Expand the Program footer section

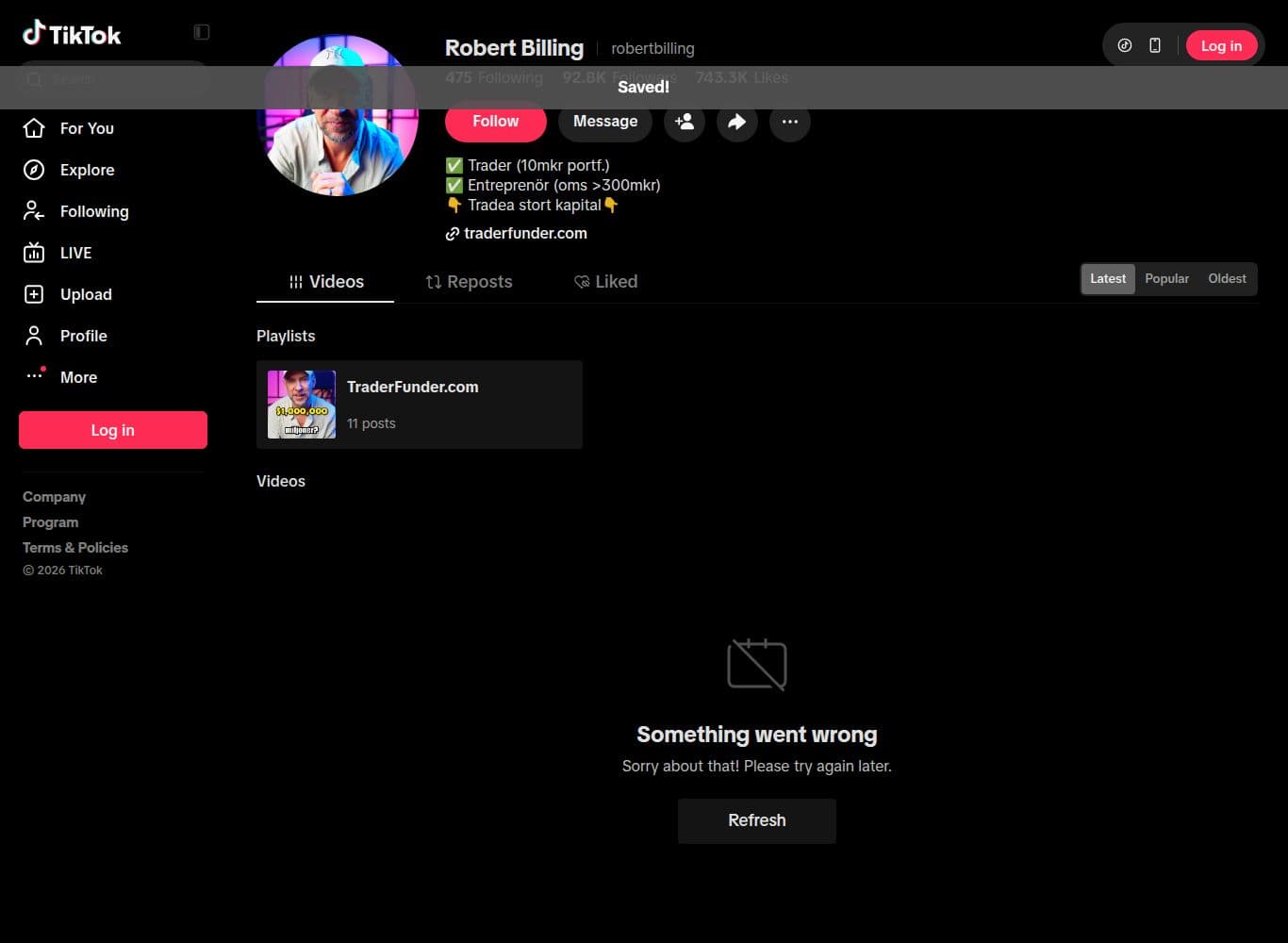51,522
